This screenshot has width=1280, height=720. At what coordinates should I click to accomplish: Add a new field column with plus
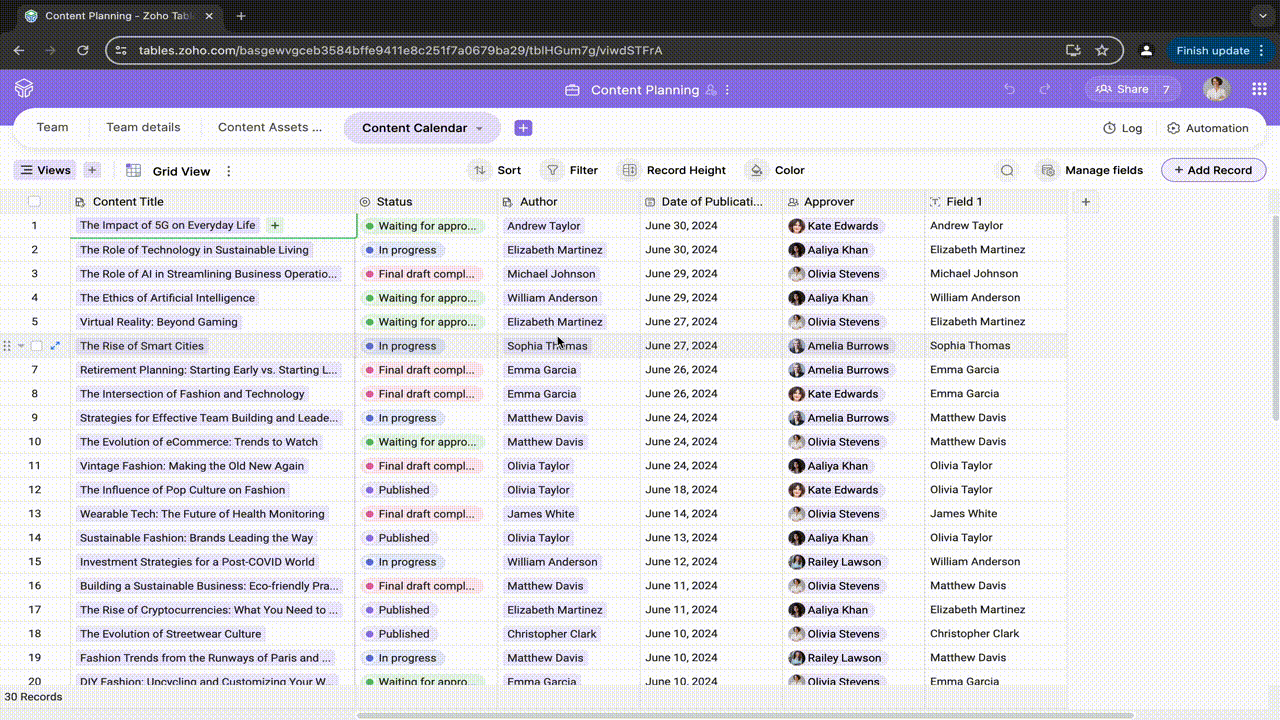1085,202
